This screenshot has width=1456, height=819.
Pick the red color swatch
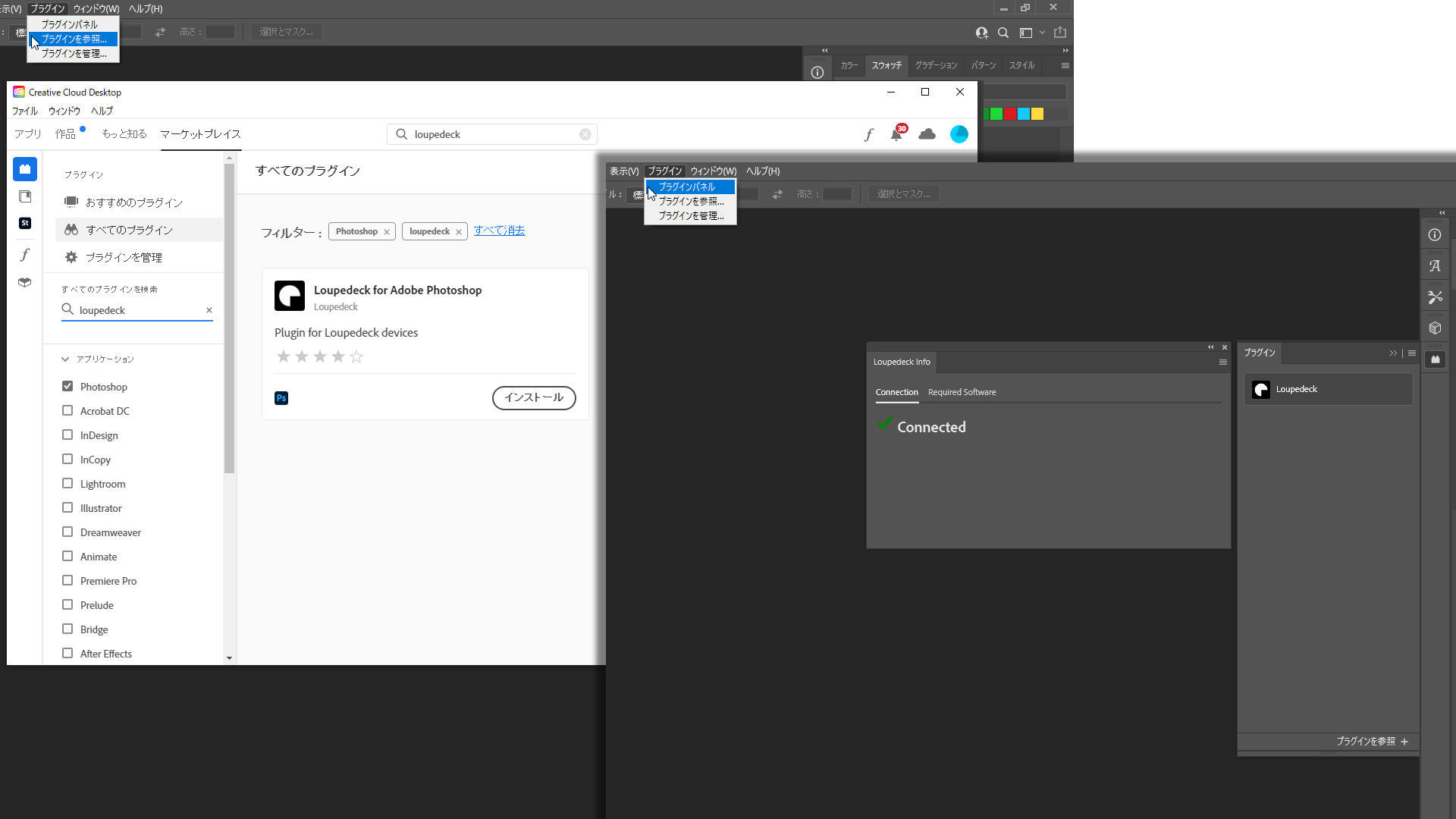[1010, 114]
